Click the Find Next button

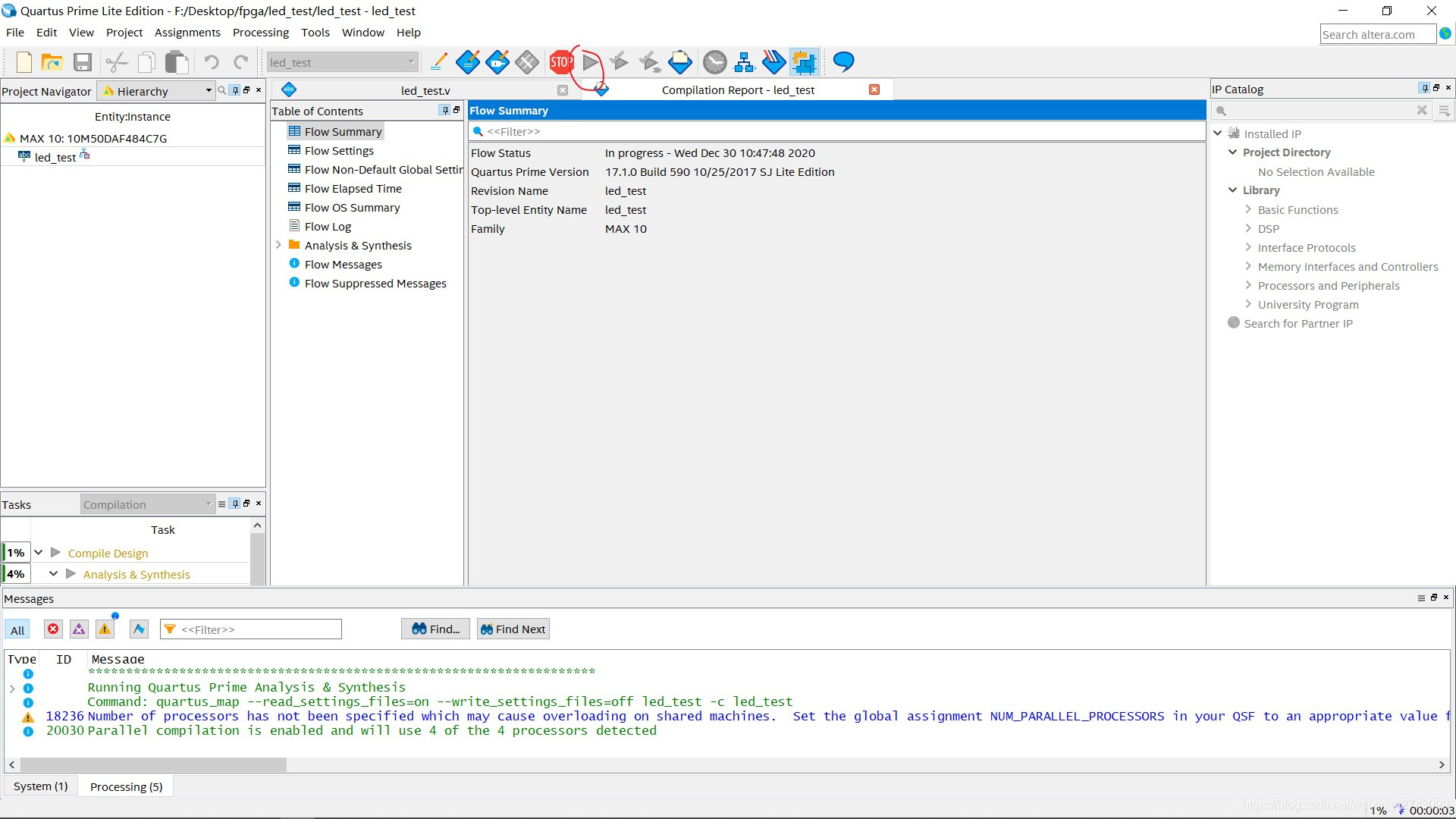point(513,629)
